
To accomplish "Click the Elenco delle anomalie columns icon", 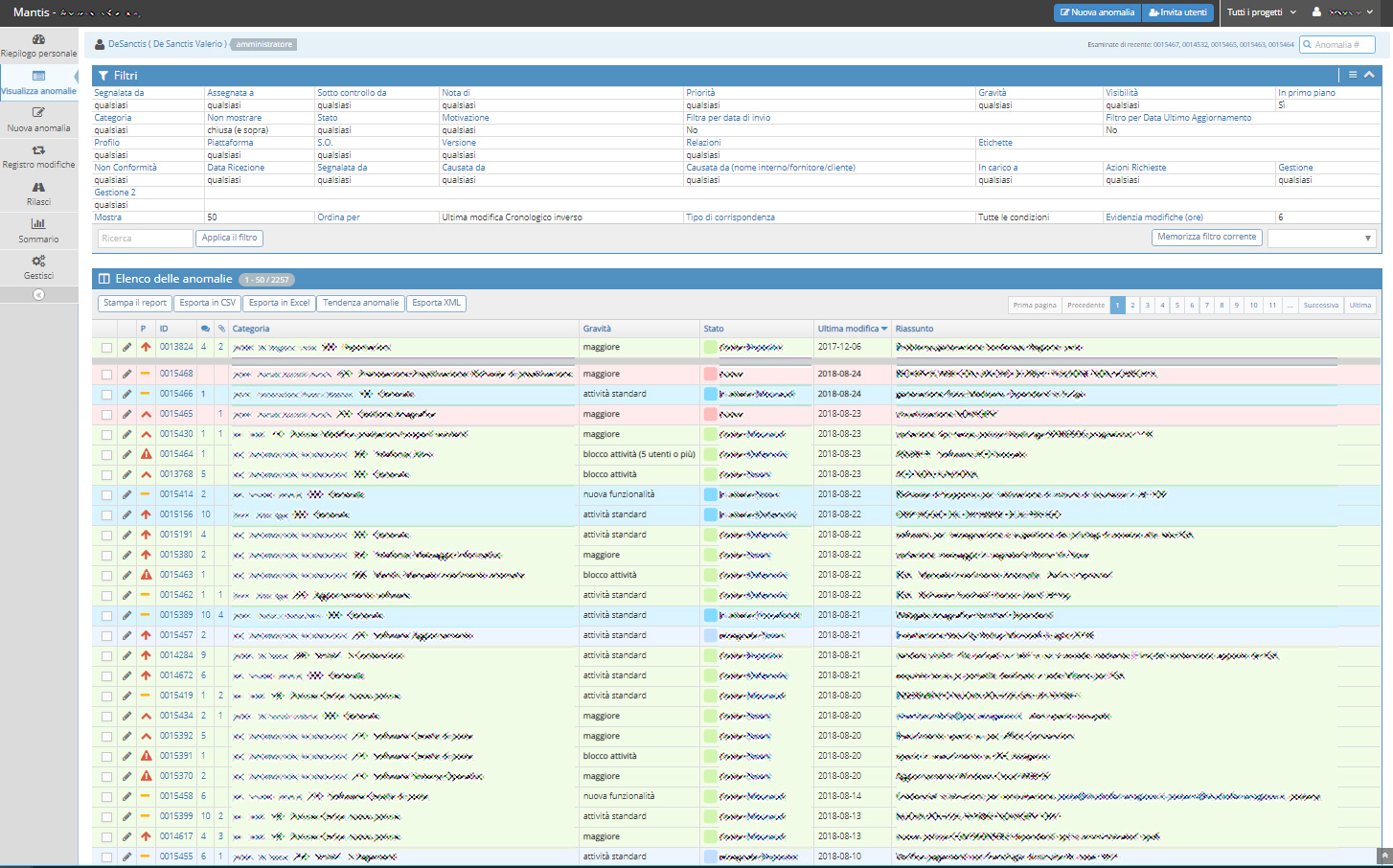I will 104,279.
